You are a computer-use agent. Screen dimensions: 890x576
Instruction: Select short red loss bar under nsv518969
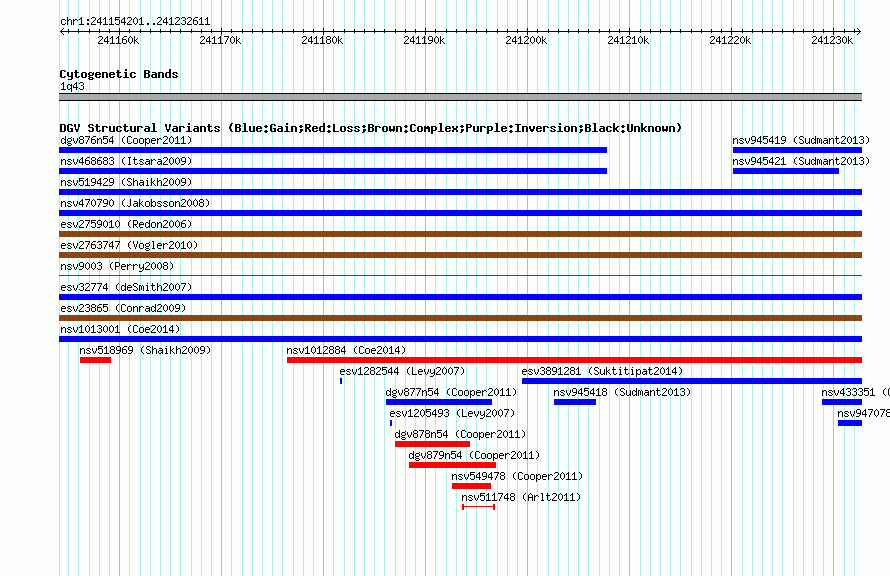pos(95,360)
